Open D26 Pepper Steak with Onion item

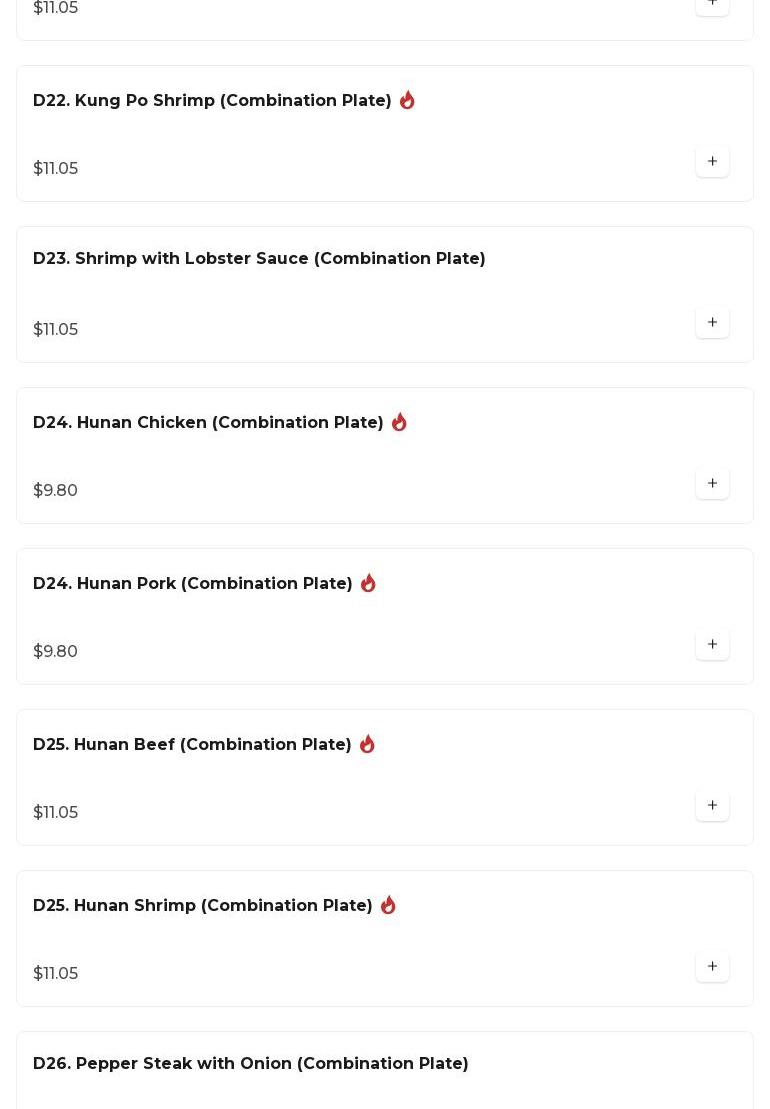point(250,1064)
